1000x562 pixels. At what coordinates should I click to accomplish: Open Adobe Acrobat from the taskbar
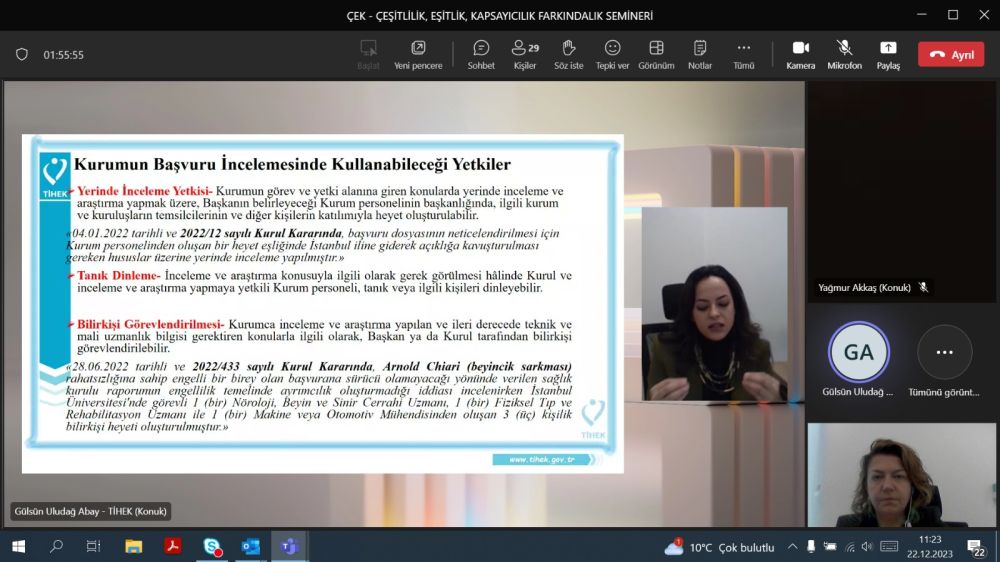click(172, 547)
